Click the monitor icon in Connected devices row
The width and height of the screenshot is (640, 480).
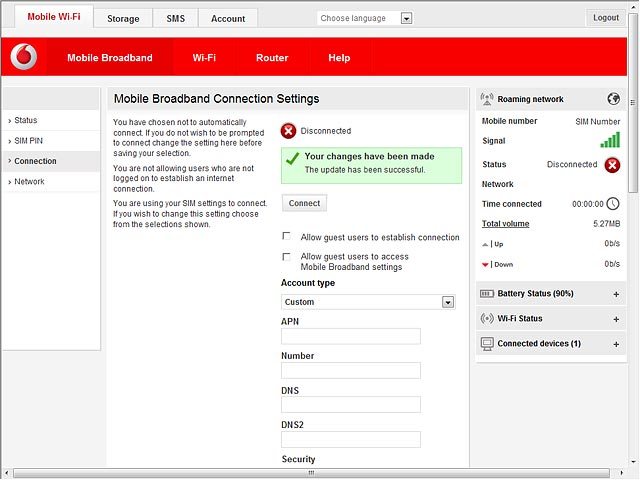(487, 344)
